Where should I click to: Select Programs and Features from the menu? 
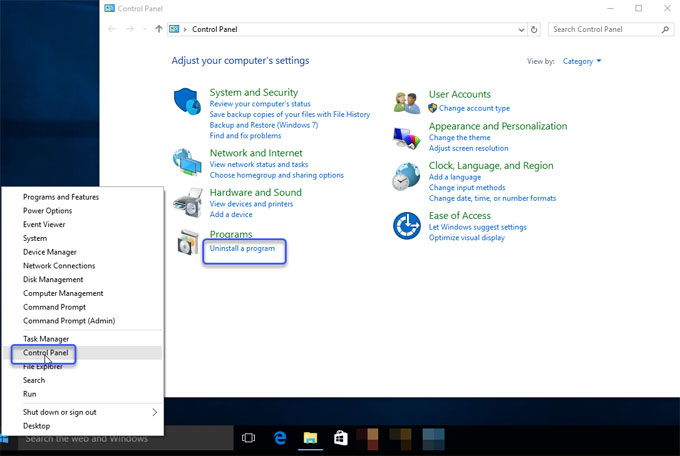[61, 197]
